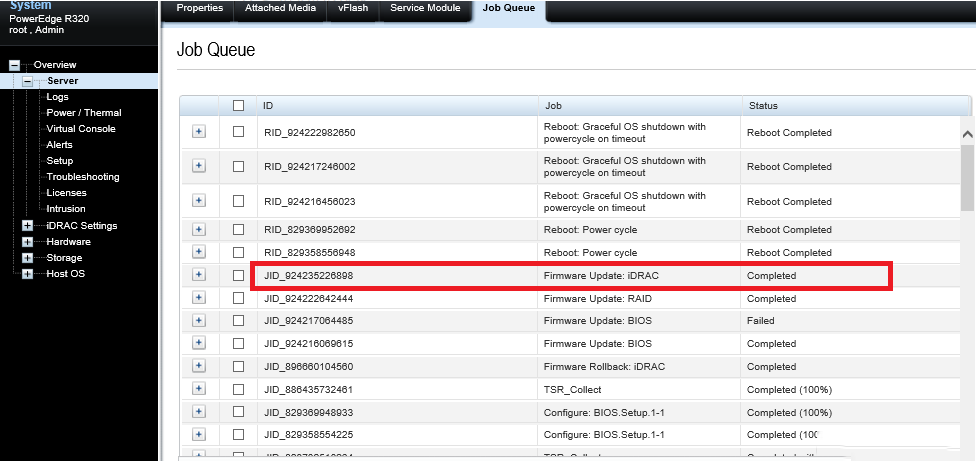
Task: Click the 'Failed' status text
Action: pos(761,321)
